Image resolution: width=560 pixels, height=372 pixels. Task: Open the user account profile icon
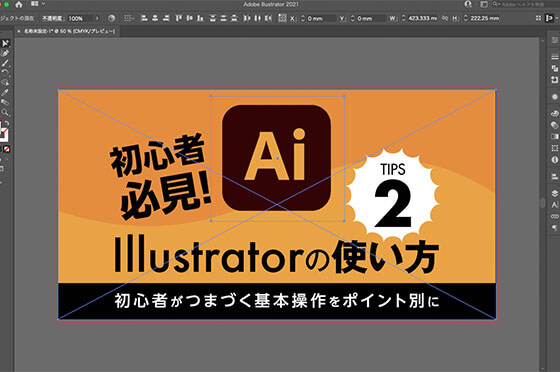click(468, 4)
